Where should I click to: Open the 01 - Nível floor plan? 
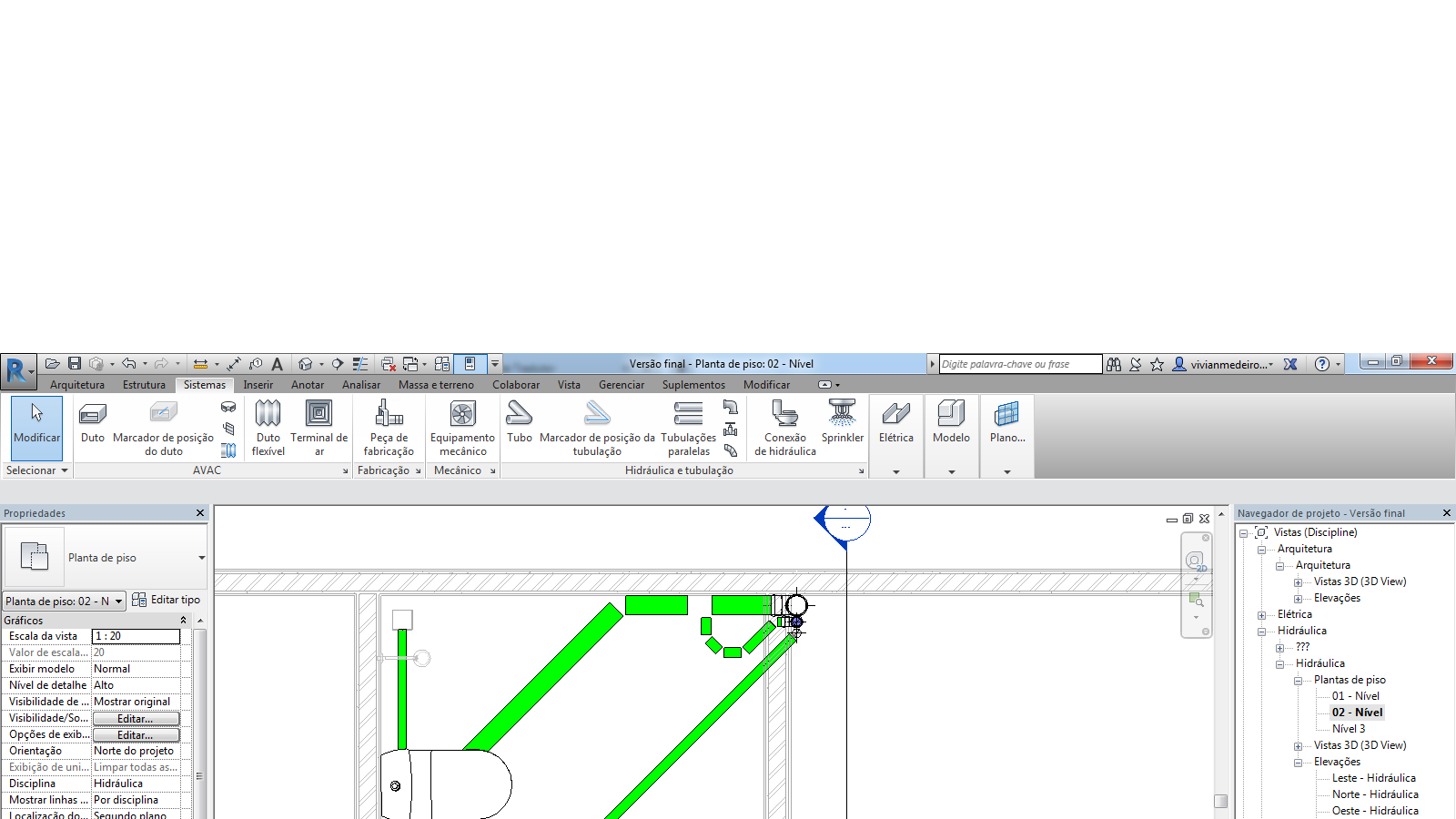pos(1356,696)
